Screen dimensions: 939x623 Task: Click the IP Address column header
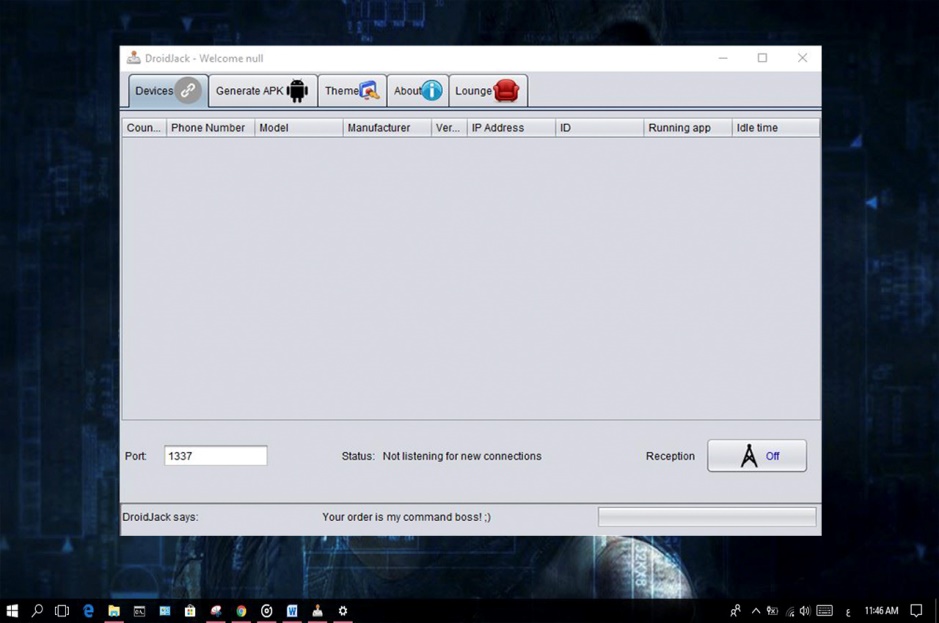pos(511,128)
